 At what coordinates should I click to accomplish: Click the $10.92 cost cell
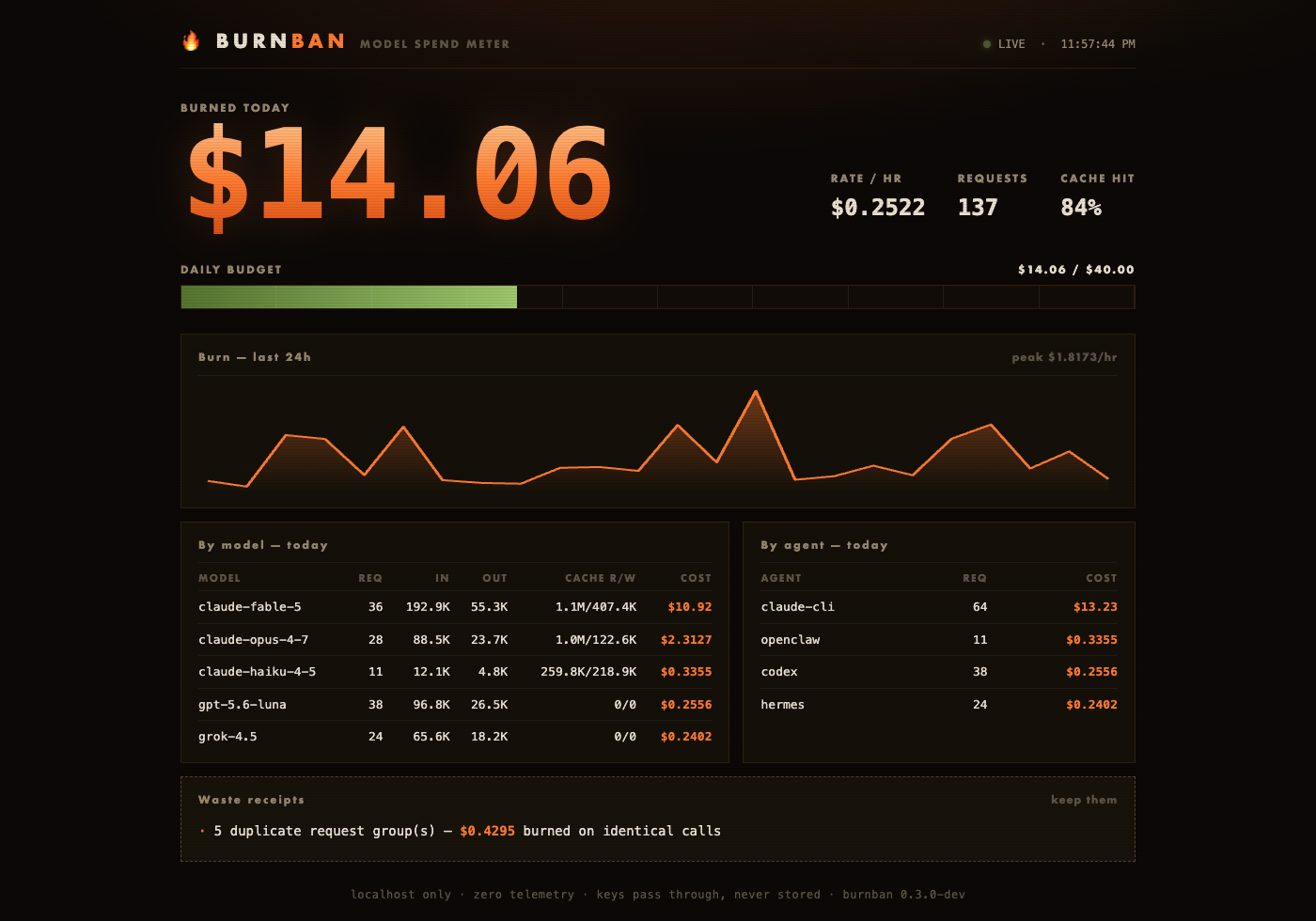coord(689,607)
